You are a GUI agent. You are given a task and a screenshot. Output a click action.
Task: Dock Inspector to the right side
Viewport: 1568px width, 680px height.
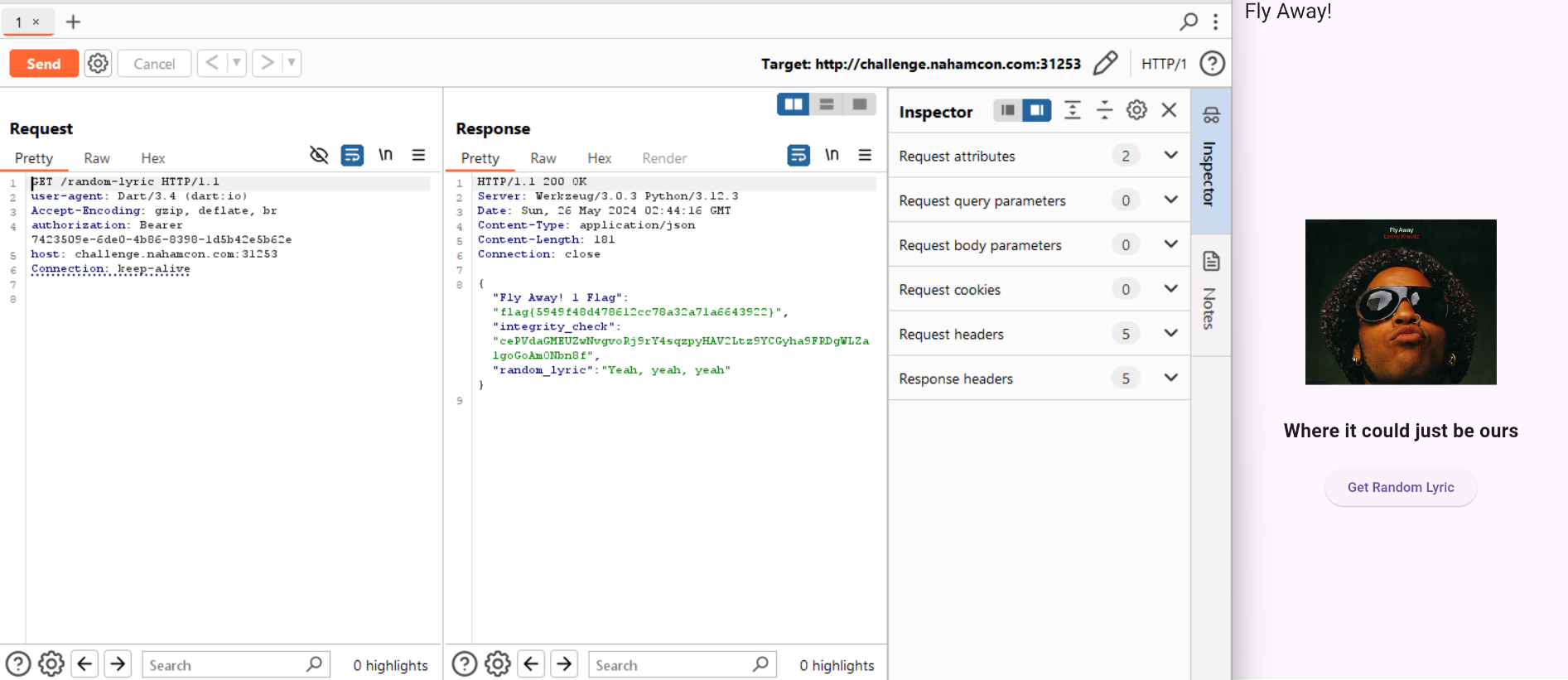click(x=1037, y=110)
